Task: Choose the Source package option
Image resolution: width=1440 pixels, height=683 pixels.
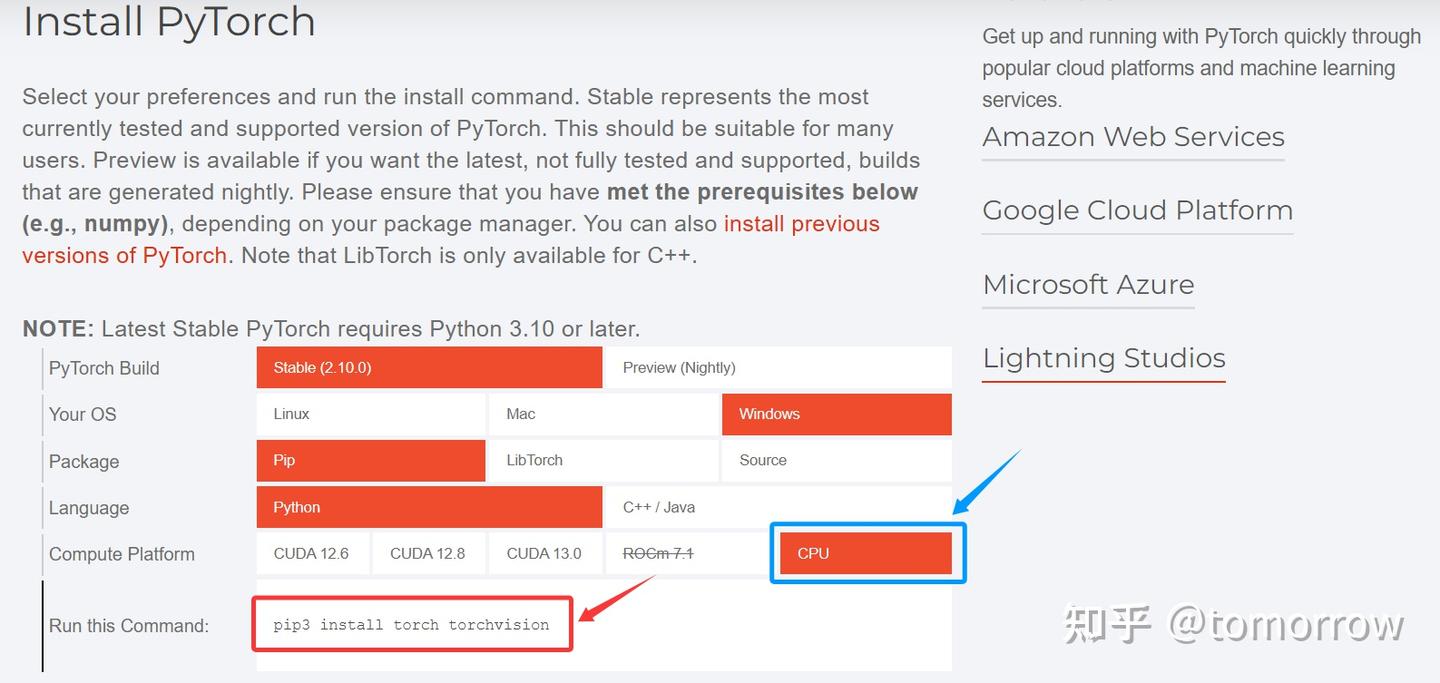Action: pos(837,461)
